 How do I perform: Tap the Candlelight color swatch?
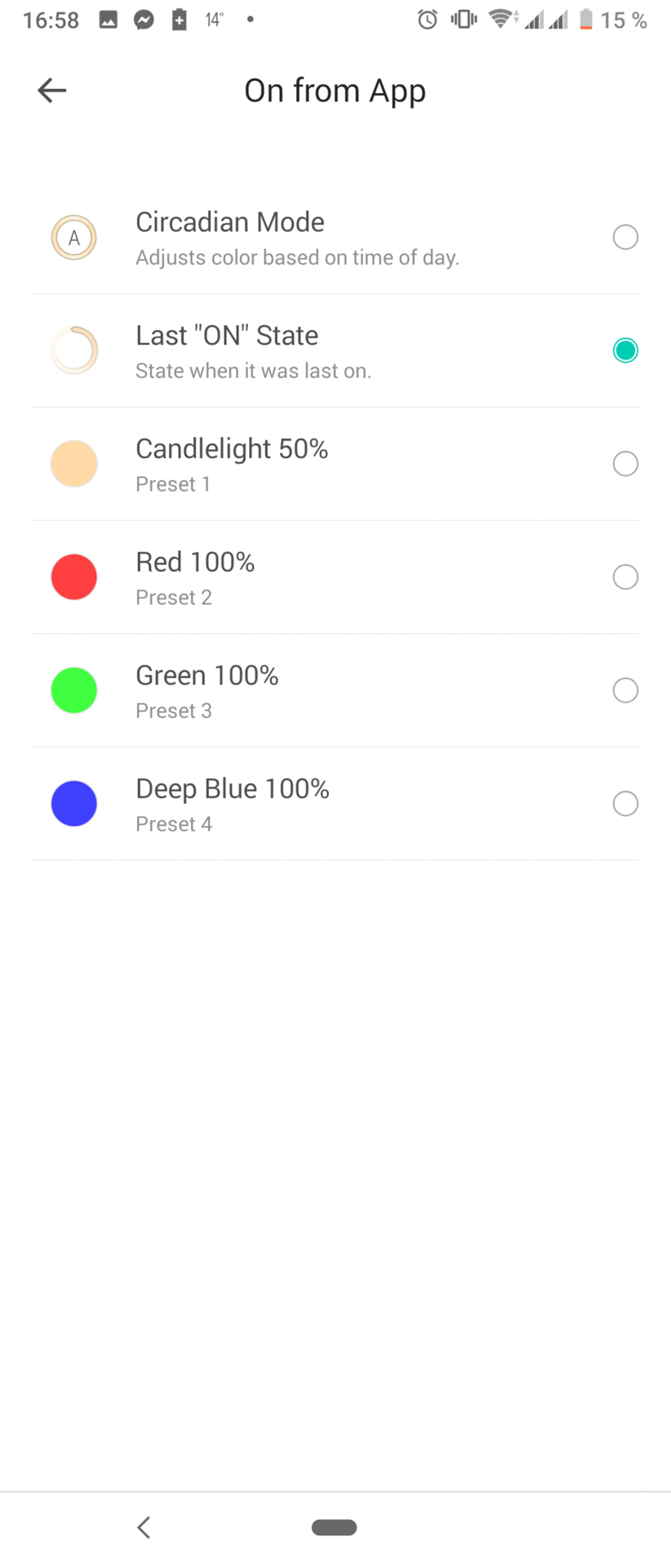tap(74, 464)
